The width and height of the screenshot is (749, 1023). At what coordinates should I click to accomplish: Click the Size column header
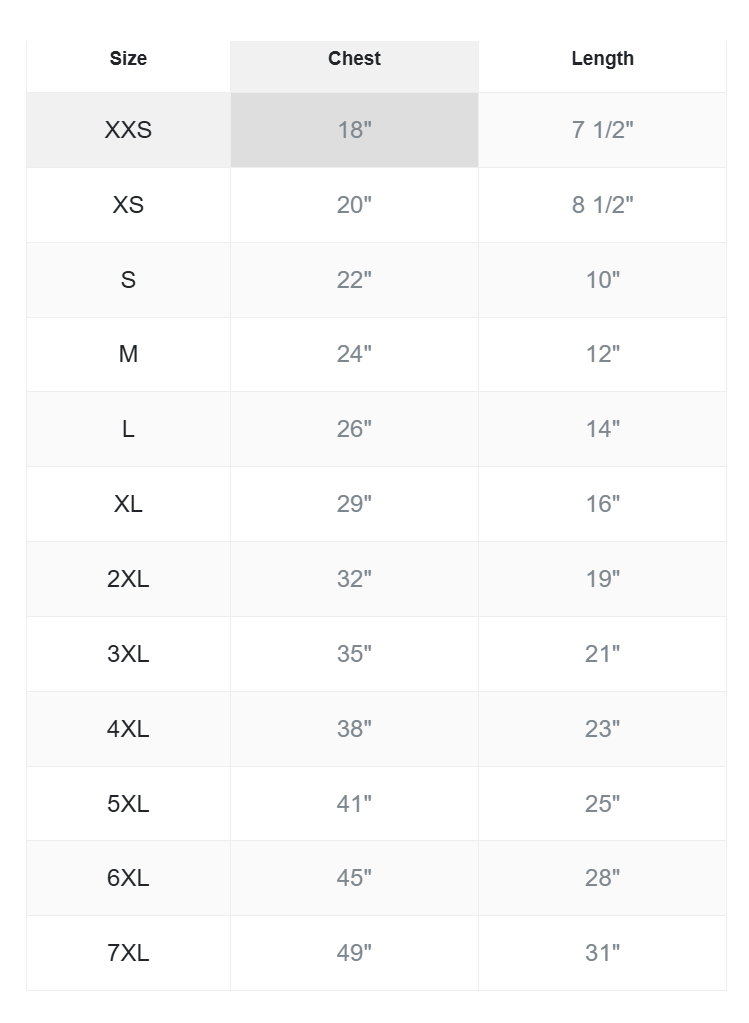pyautogui.click(x=128, y=59)
